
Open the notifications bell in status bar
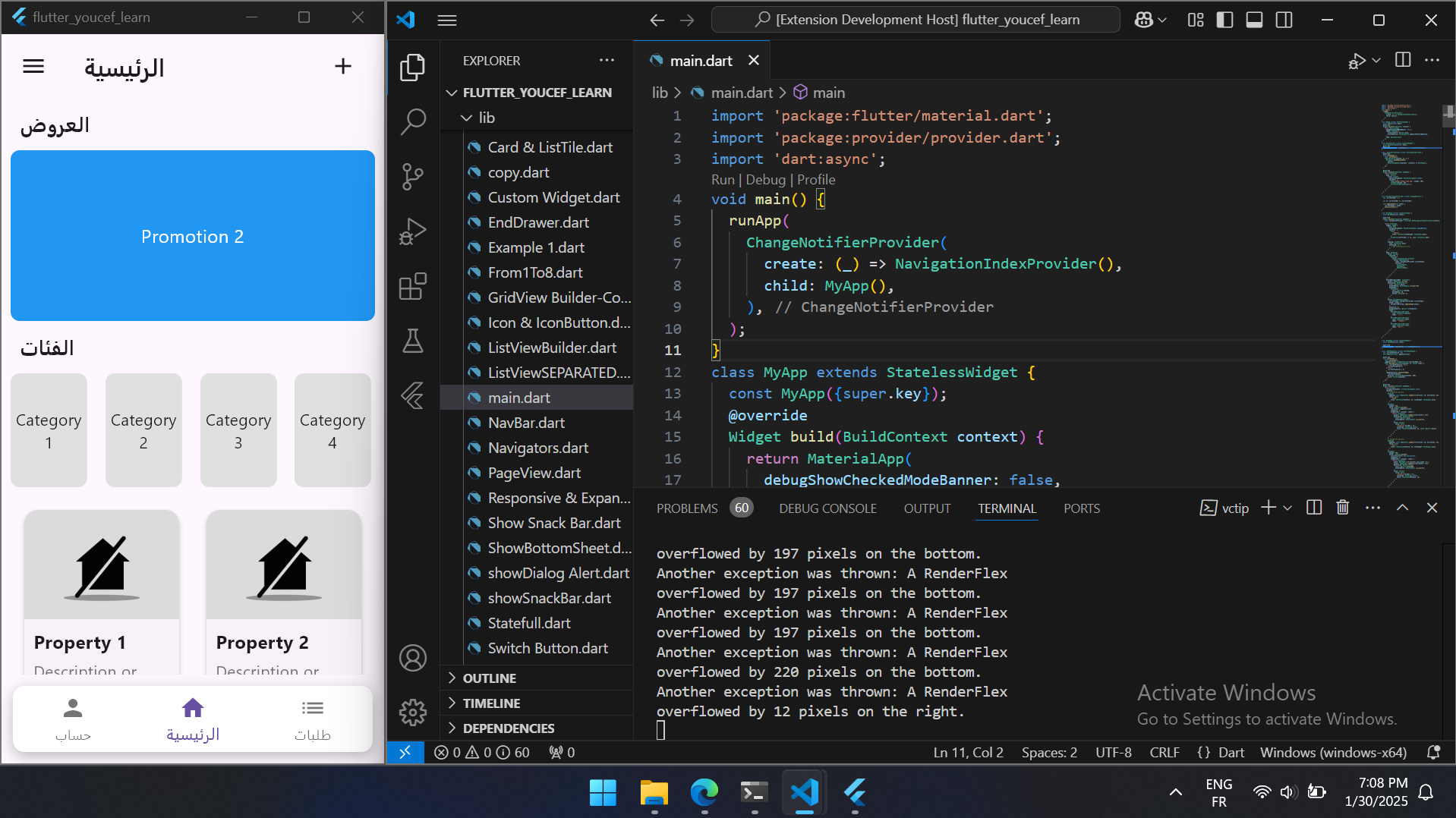coord(1433,752)
